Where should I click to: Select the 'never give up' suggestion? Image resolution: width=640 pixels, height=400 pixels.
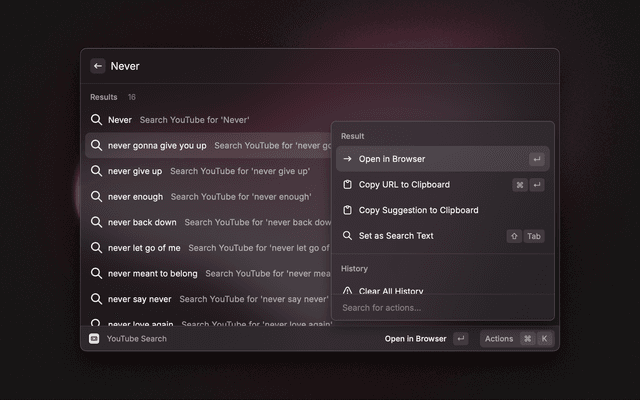[135, 171]
